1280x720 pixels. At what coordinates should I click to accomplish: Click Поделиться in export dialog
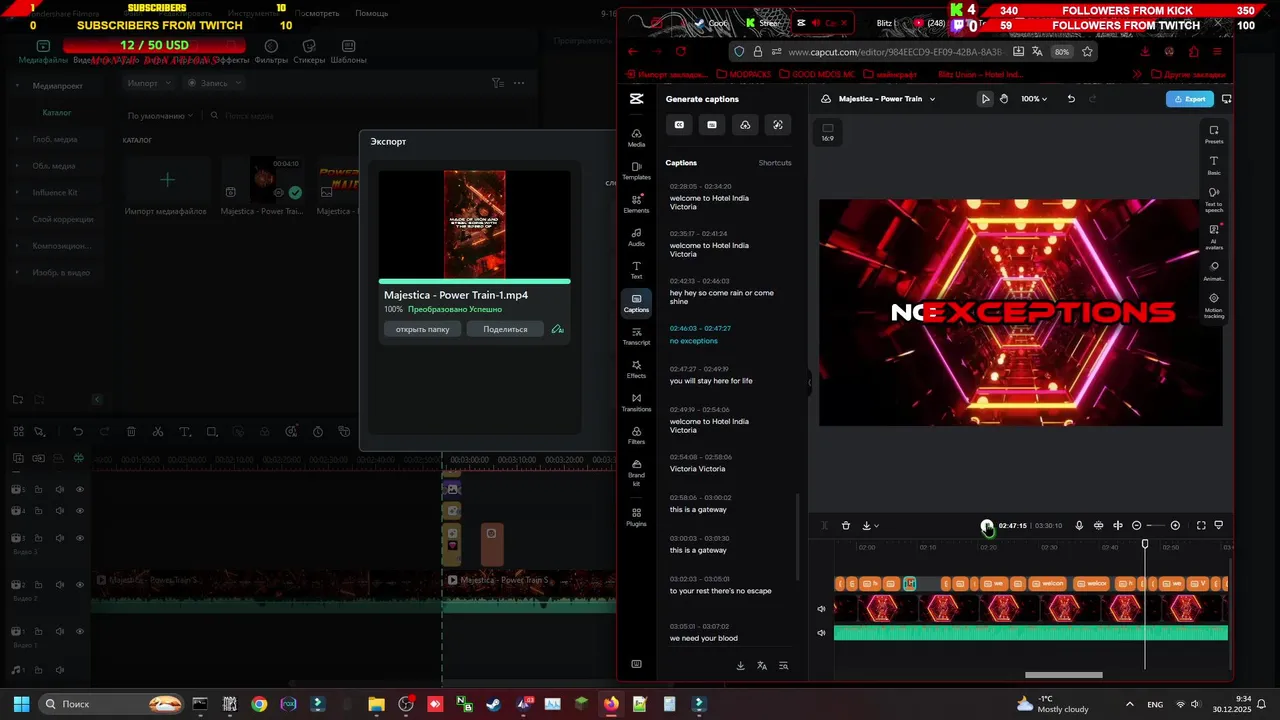505,329
